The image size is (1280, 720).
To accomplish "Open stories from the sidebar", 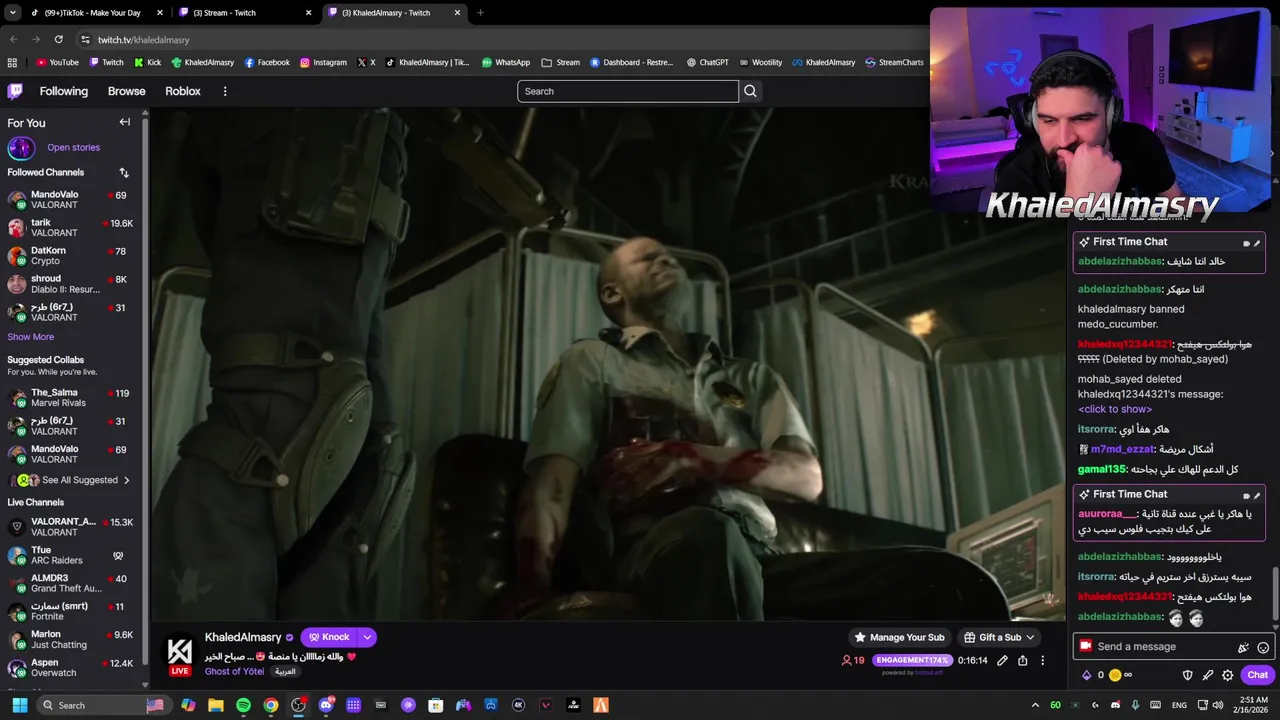I will coord(73,148).
